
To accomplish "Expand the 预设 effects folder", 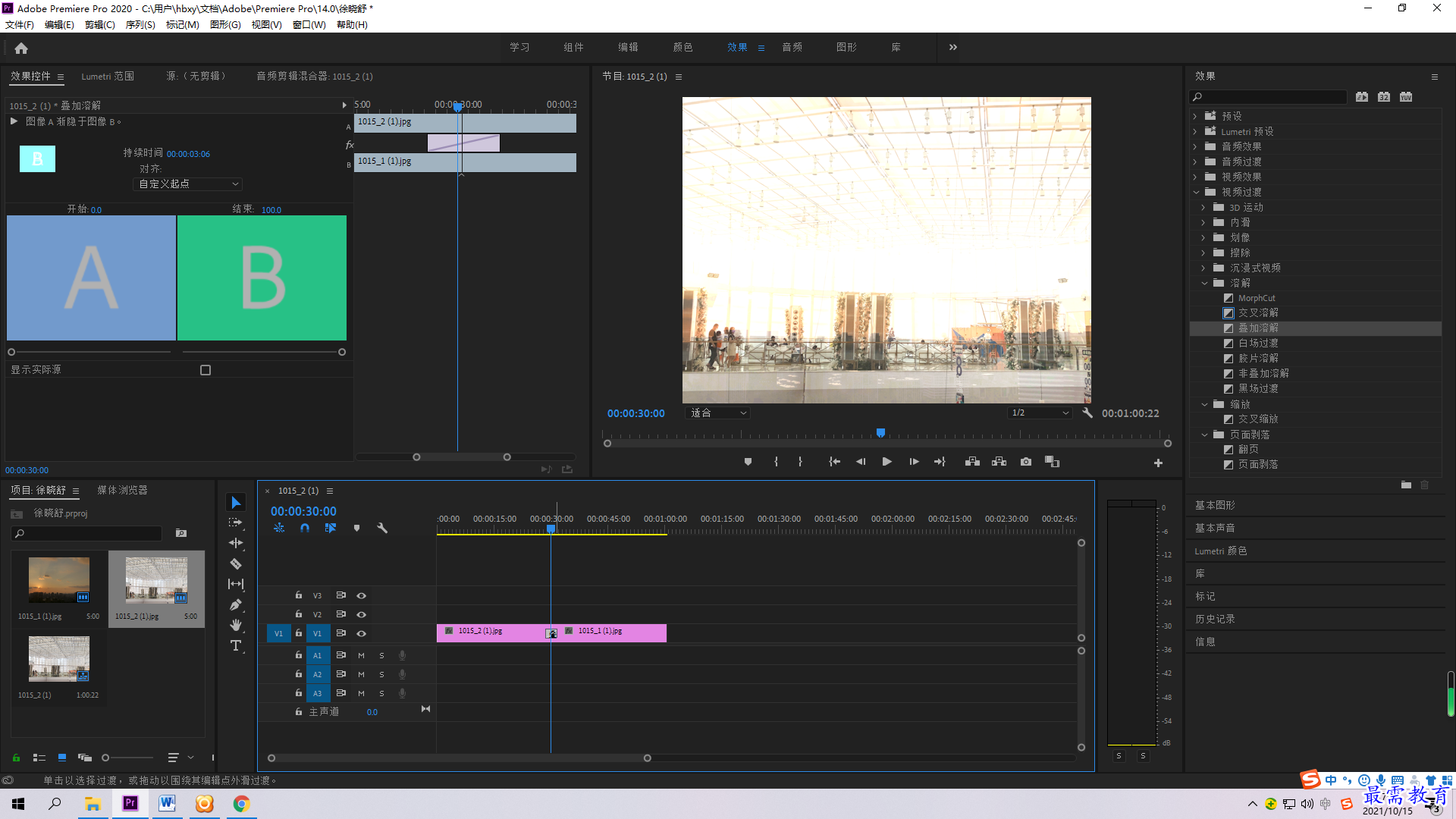I will tap(1195, 117).
